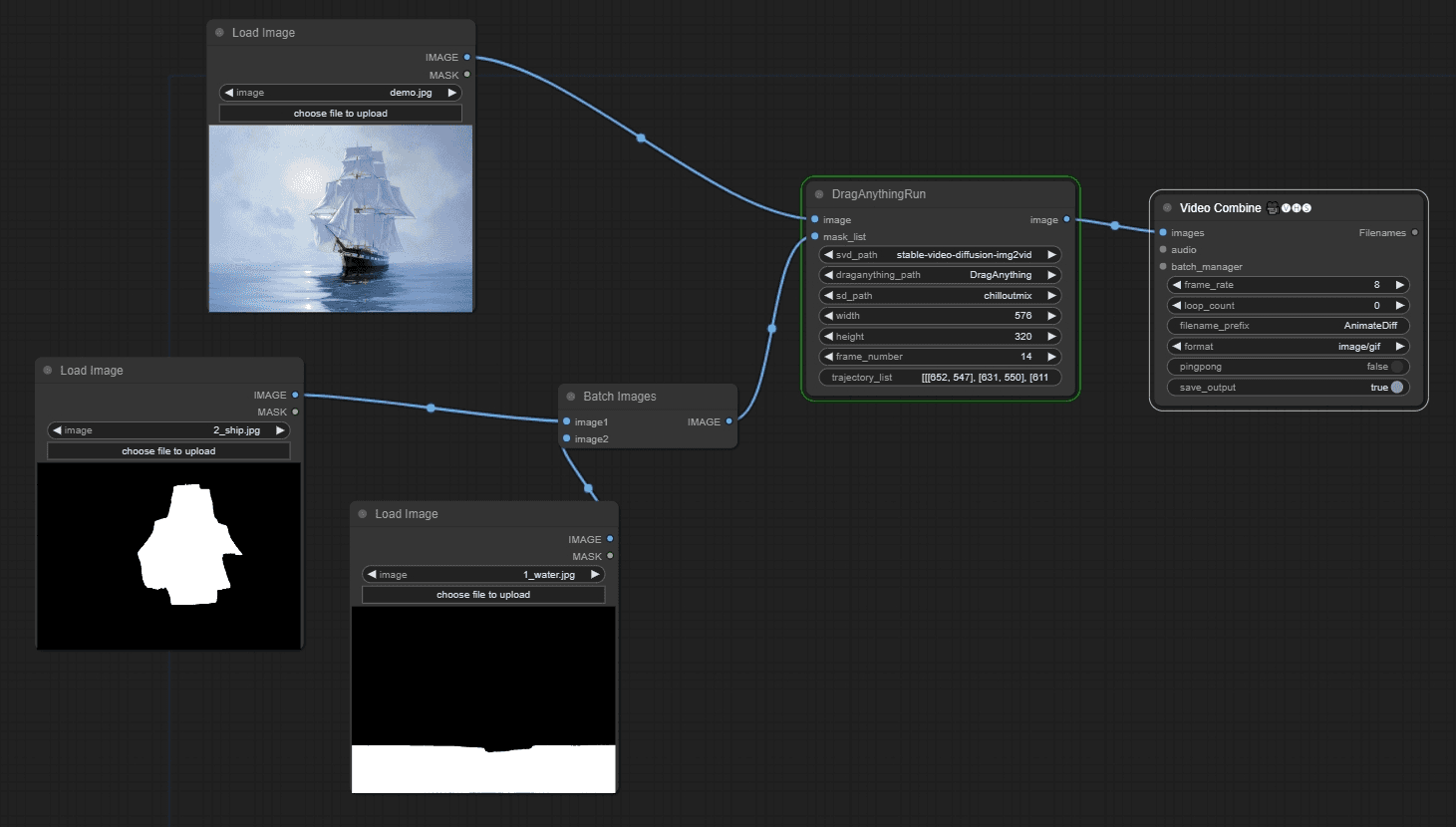This screenshot has height=827, width=1456.
Task: Open the svd_path model dropdown
Action: click(939, 255)
